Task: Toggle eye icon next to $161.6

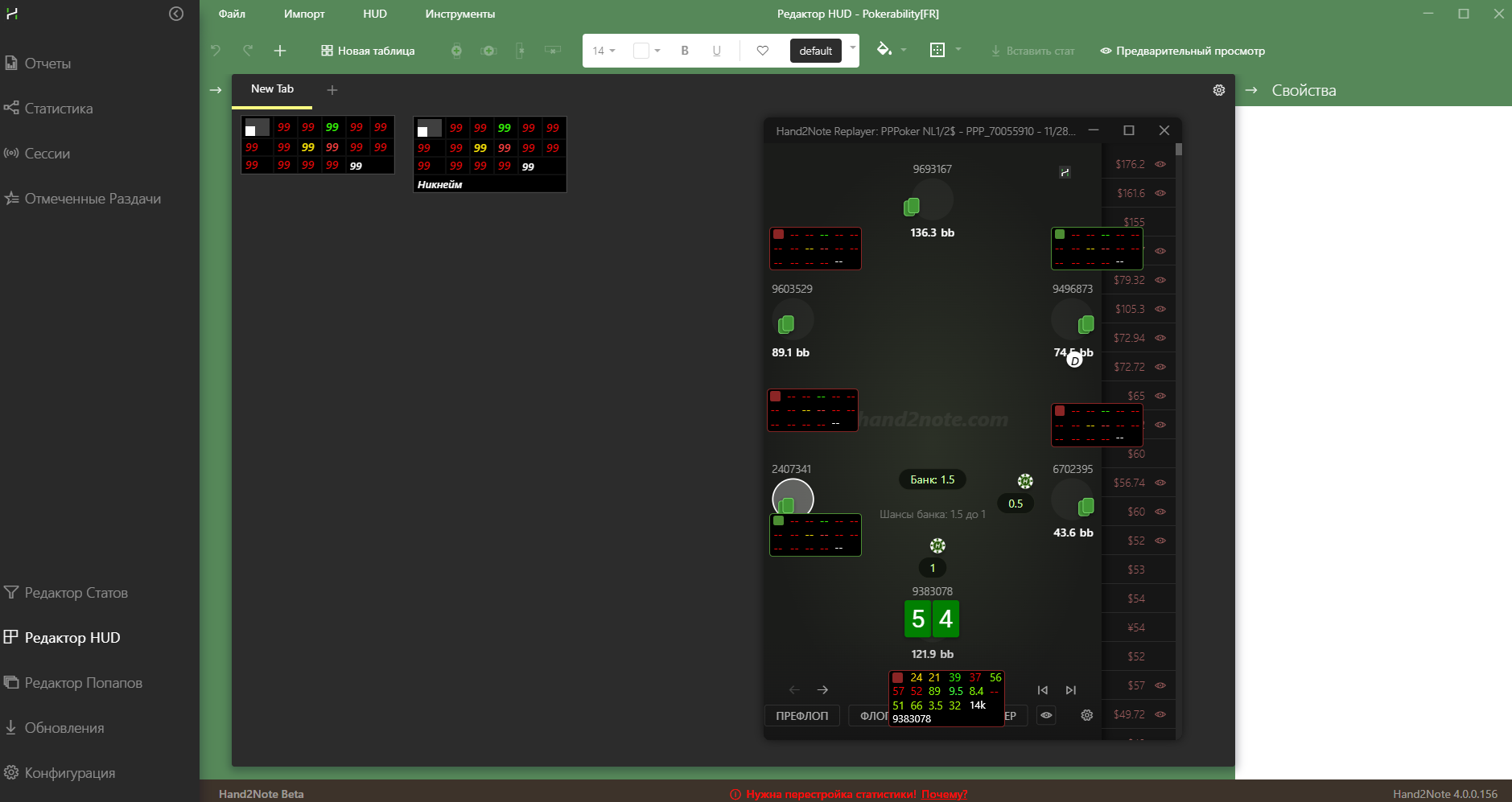Action: [x=1160, y=193]
